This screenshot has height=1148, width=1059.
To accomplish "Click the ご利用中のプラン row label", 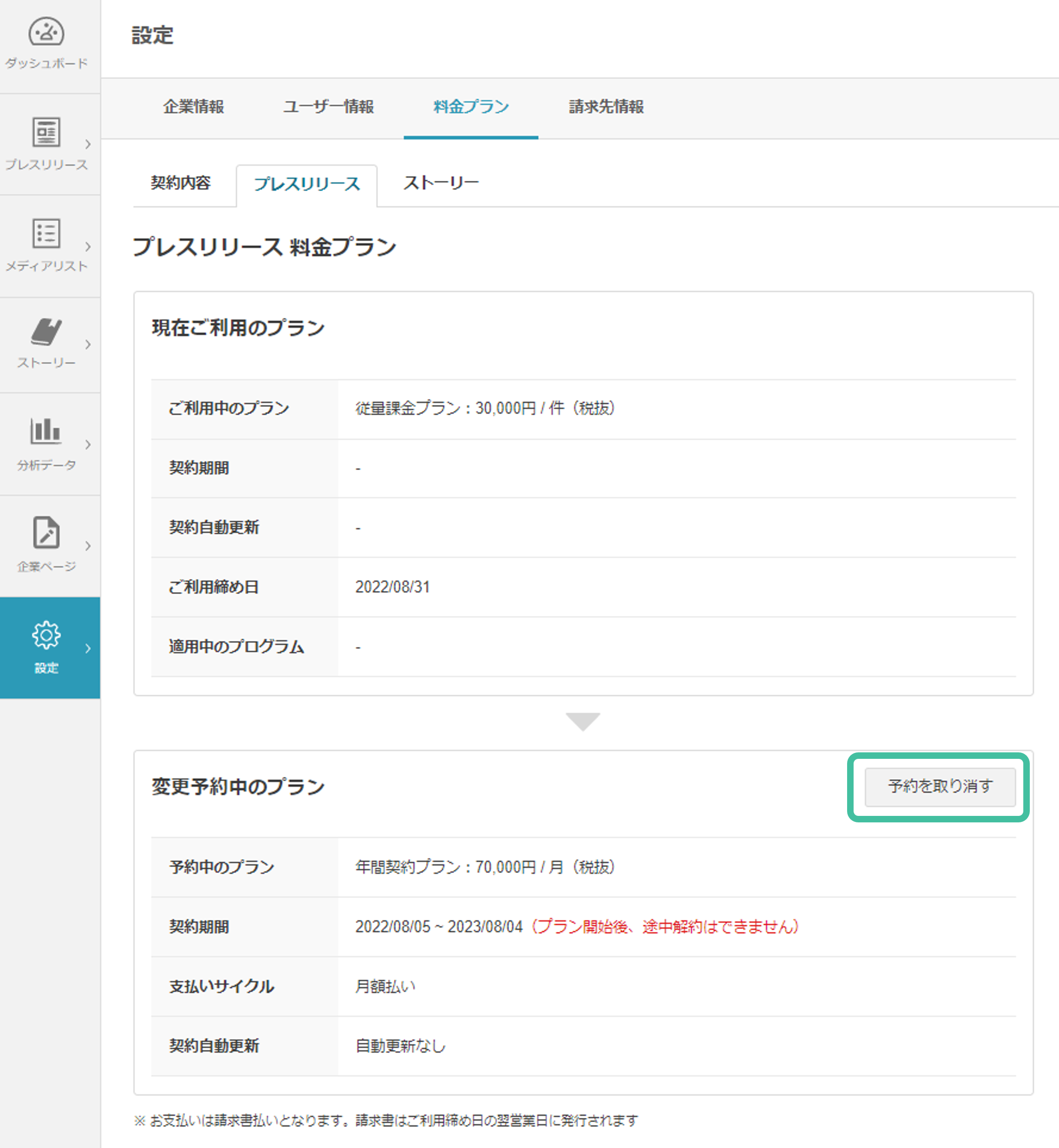I will (x=229, y=408).
